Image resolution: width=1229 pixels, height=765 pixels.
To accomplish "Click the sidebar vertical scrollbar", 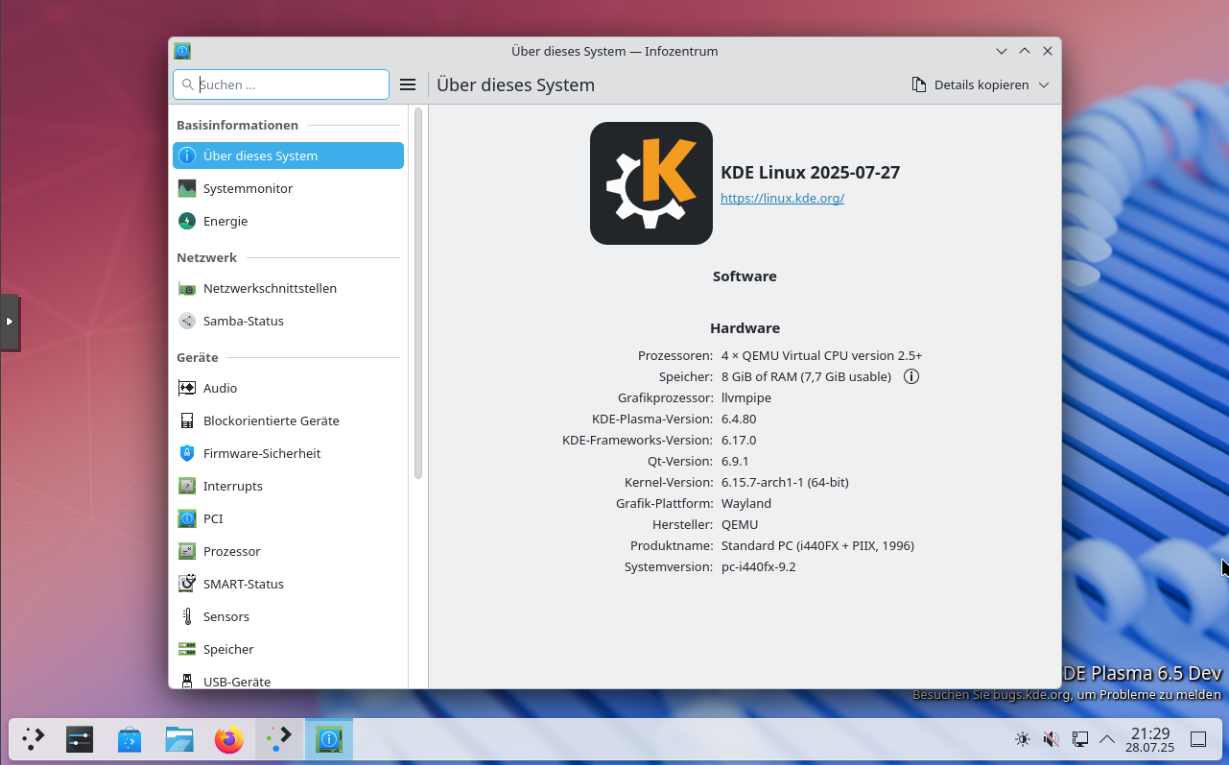I will click(418, 293).
